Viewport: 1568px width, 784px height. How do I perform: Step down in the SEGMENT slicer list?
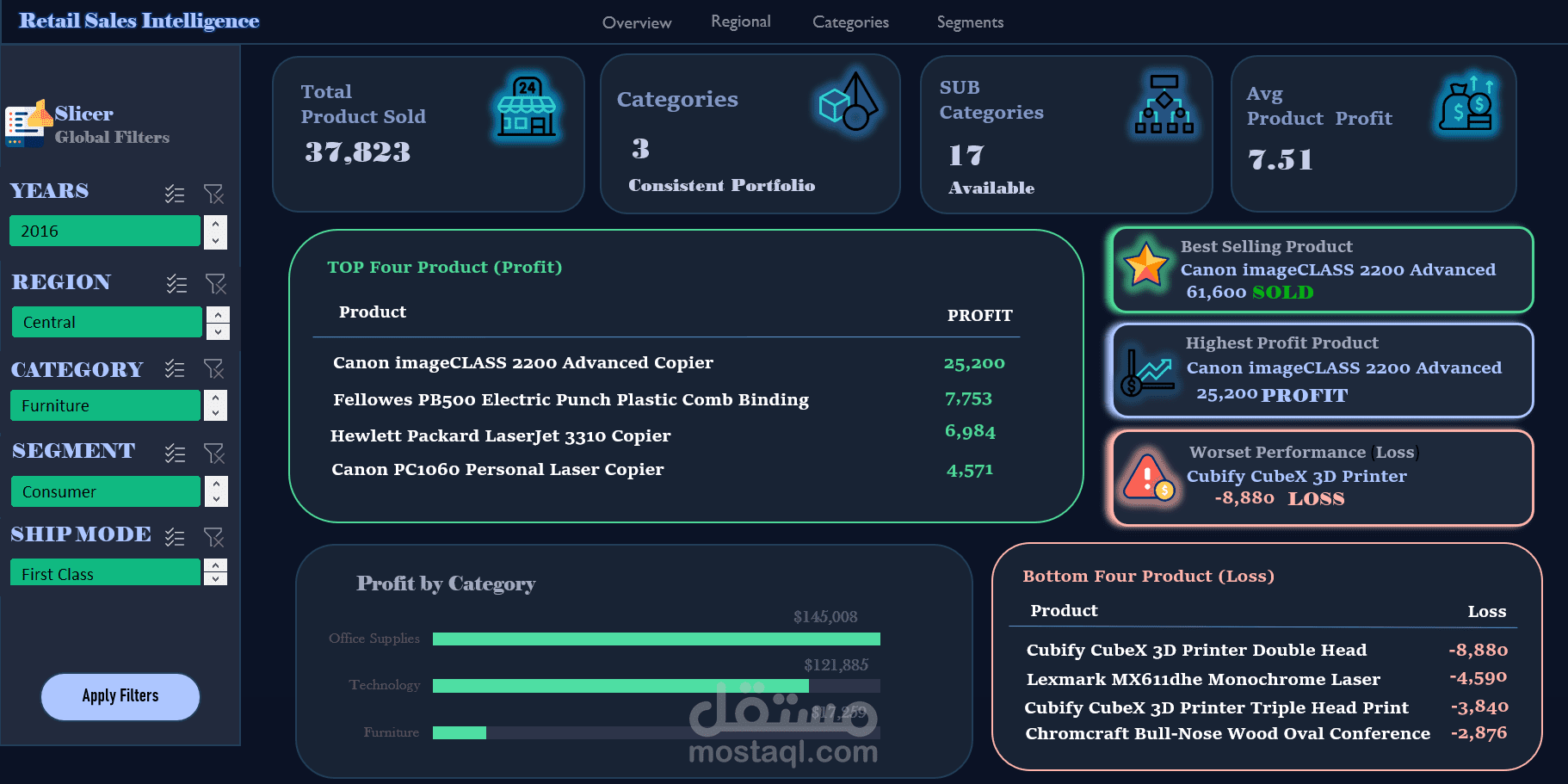tap(216, 499)
